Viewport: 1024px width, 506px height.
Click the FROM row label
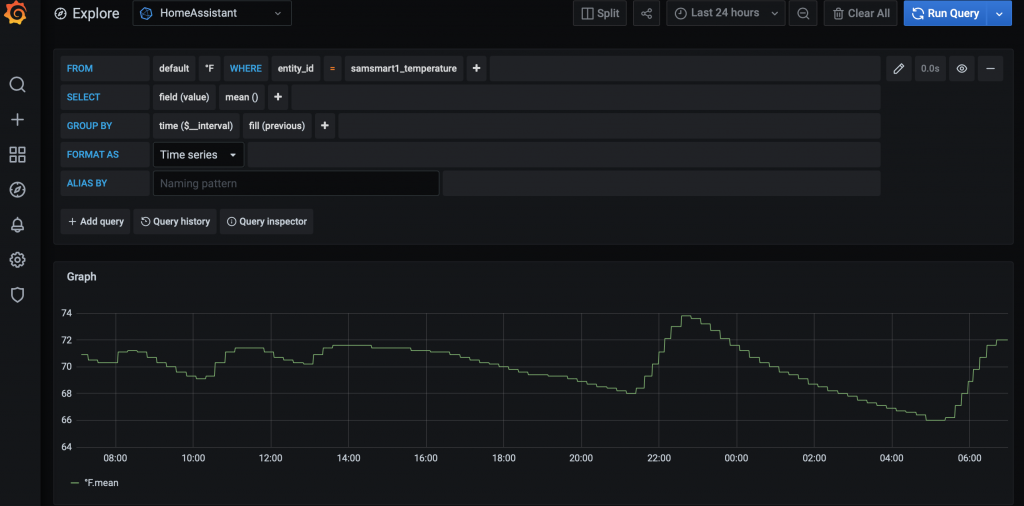coord(105,69)
